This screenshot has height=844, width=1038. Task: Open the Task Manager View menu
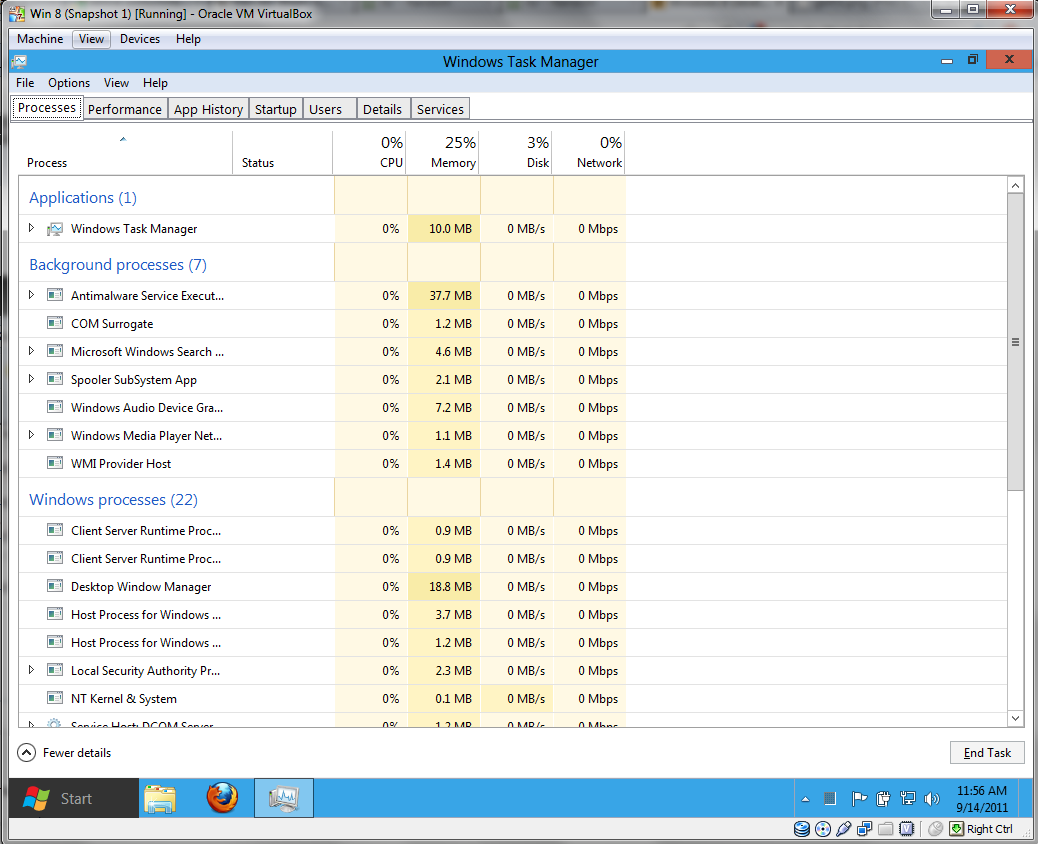[x=116, y=83]
